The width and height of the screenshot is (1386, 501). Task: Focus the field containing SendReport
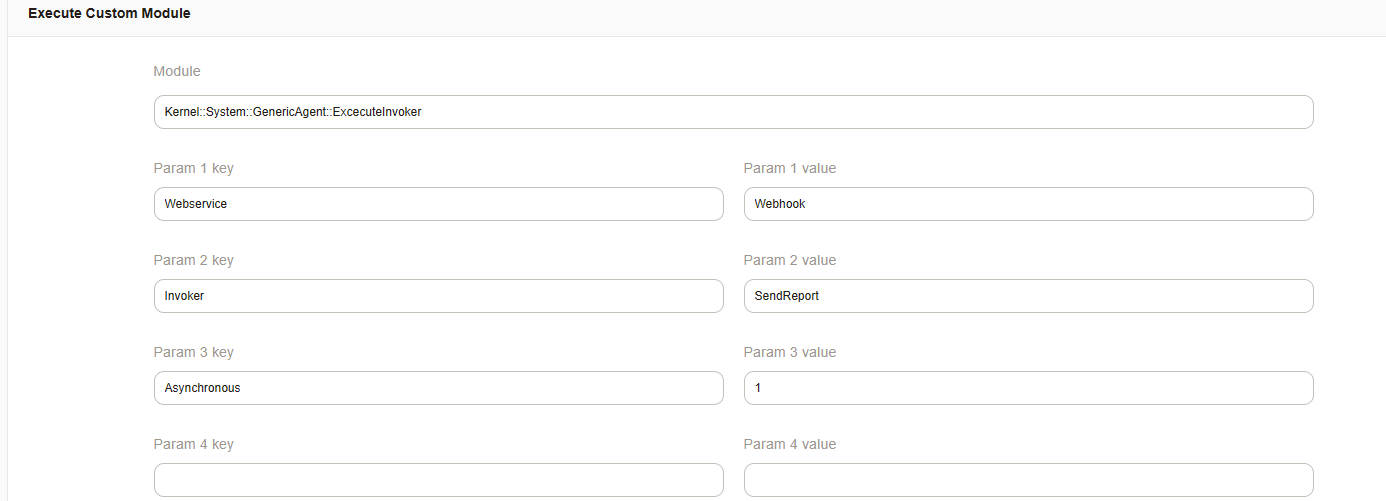point(1028,296)
